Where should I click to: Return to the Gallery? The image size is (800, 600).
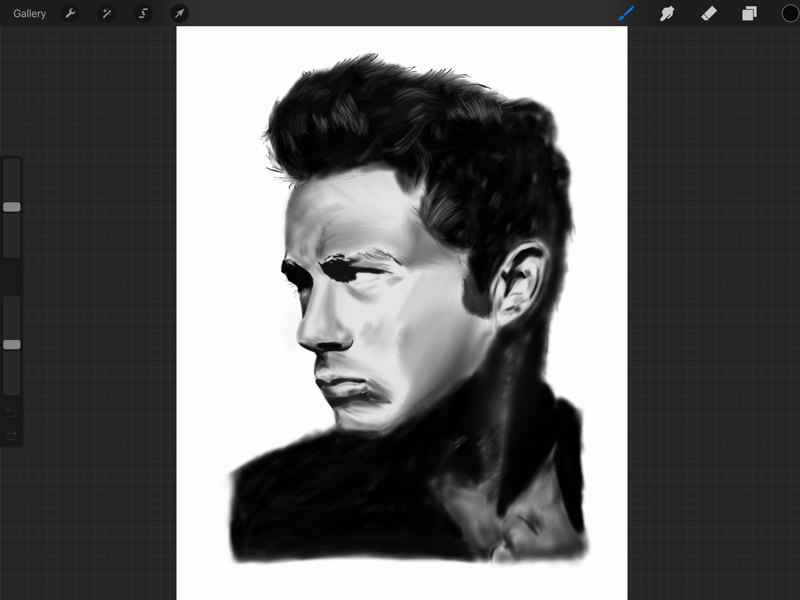30,14
